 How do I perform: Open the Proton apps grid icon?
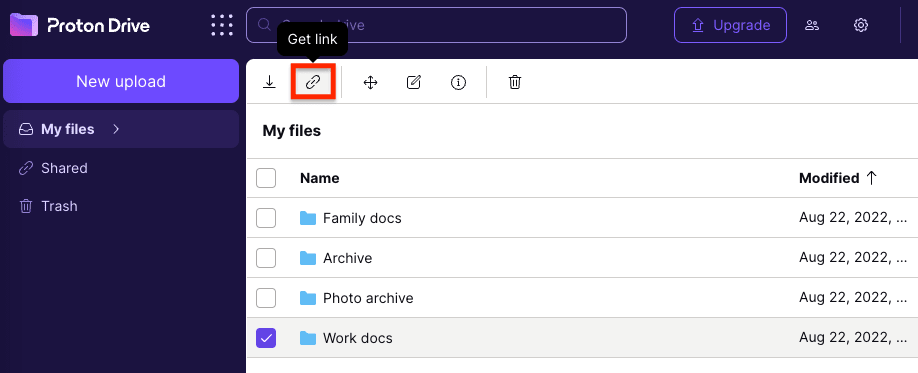pyautogui.click(x=222, y=25)
